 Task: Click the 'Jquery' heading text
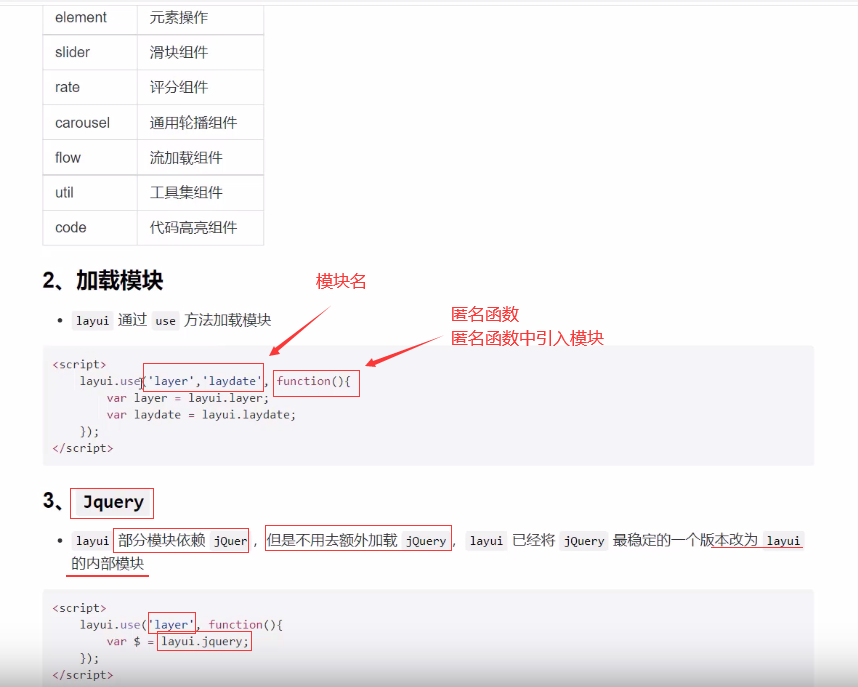tap(113, 502)
